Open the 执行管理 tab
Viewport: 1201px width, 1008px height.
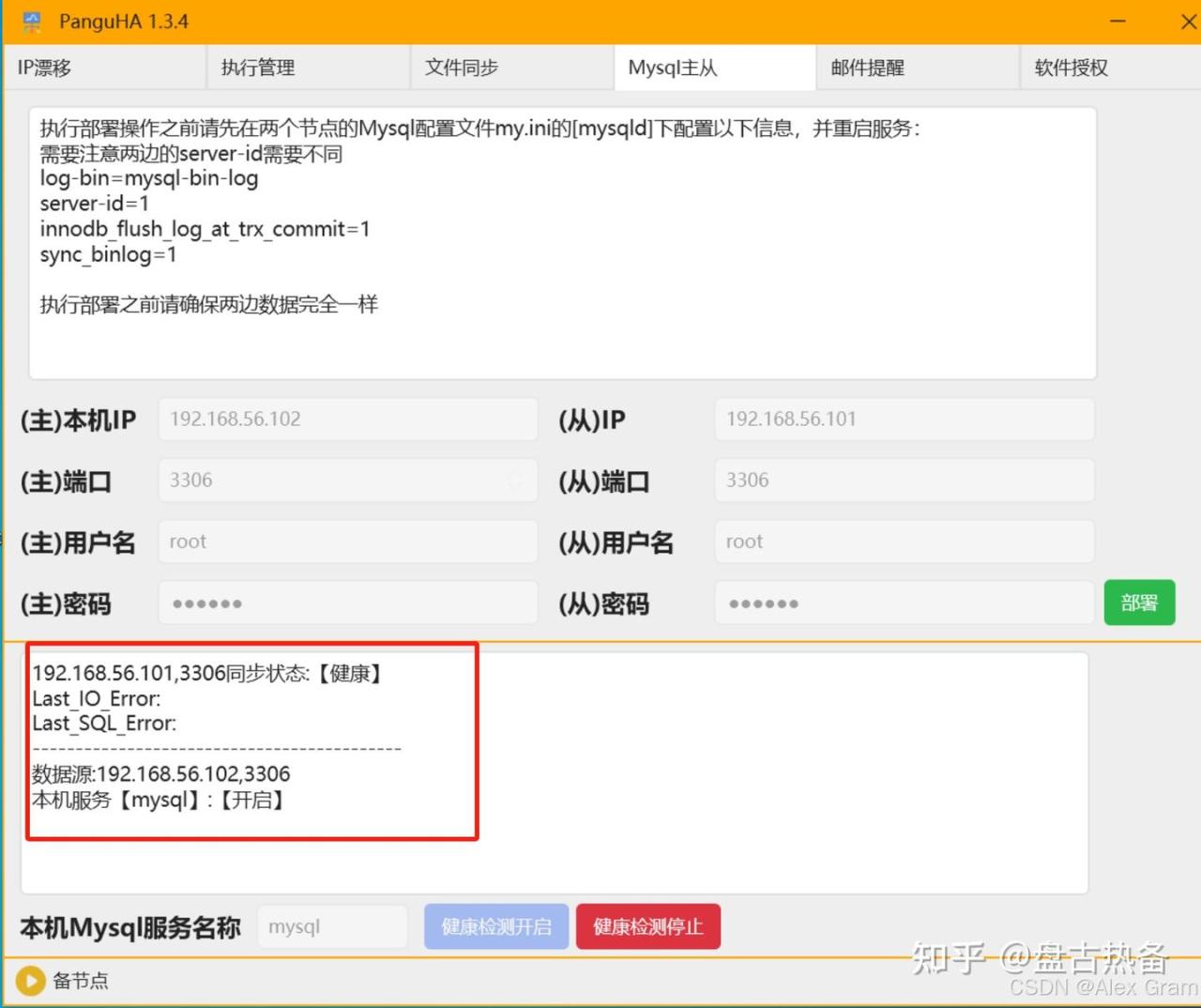(308, 68)
